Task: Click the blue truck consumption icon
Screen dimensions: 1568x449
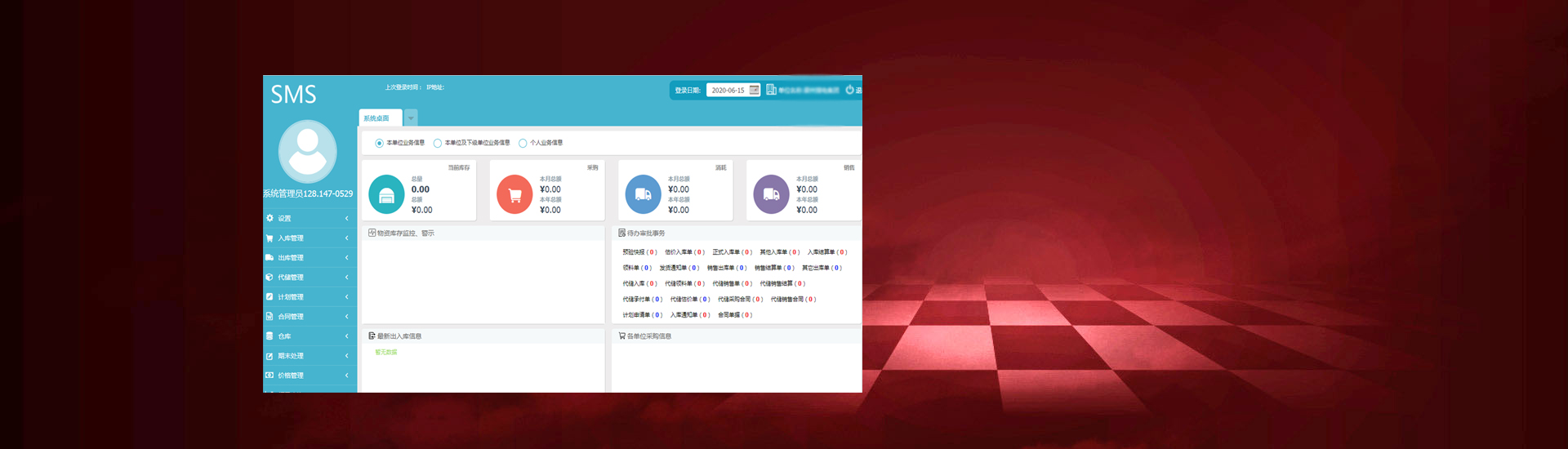Action: click(x=643, y=195)
